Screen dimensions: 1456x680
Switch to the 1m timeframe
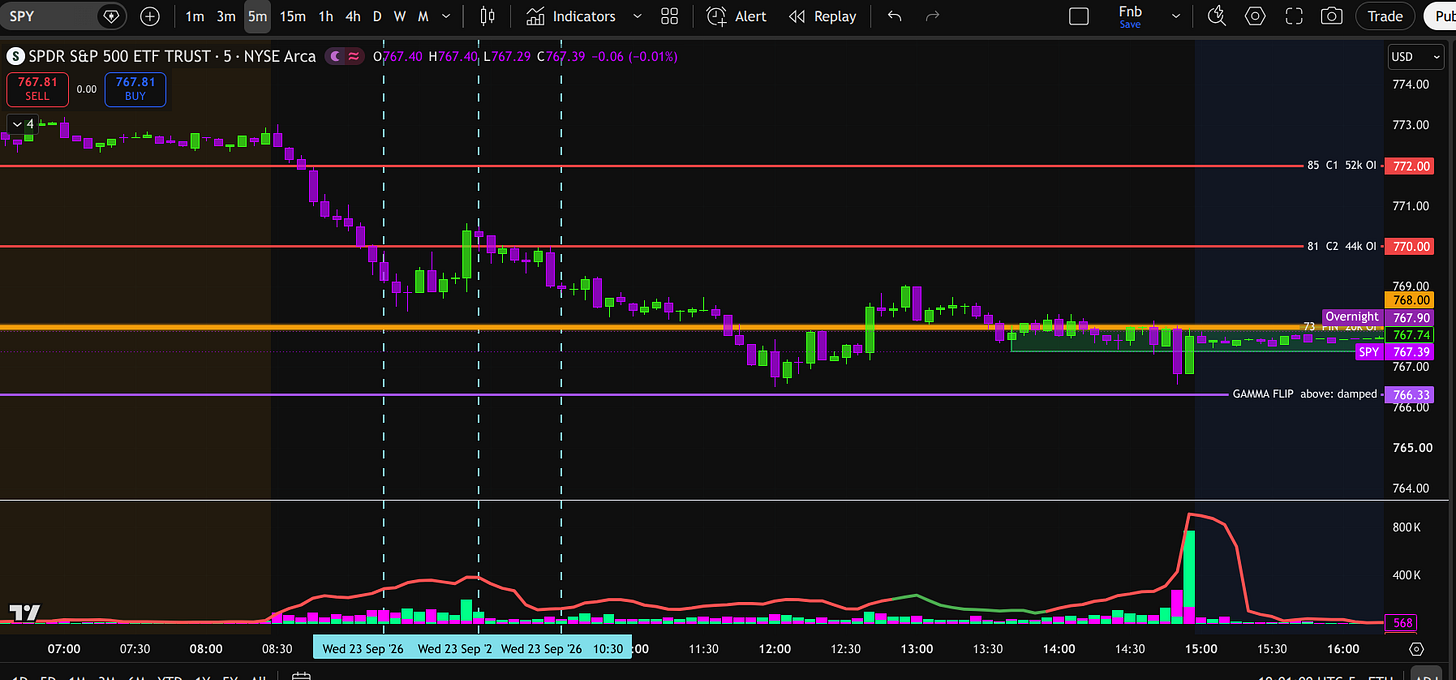[195, 16]
